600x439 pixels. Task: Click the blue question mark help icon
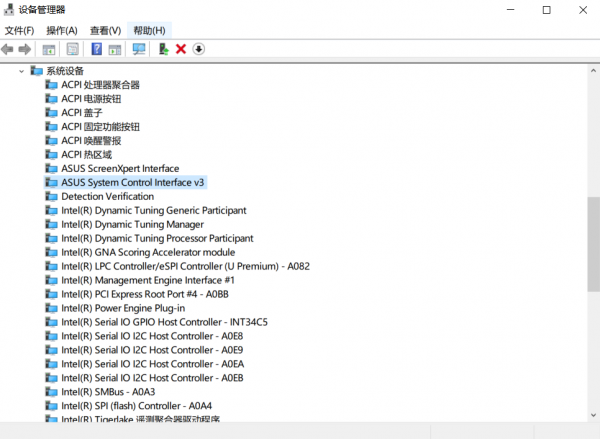click(x=97, y=49)
